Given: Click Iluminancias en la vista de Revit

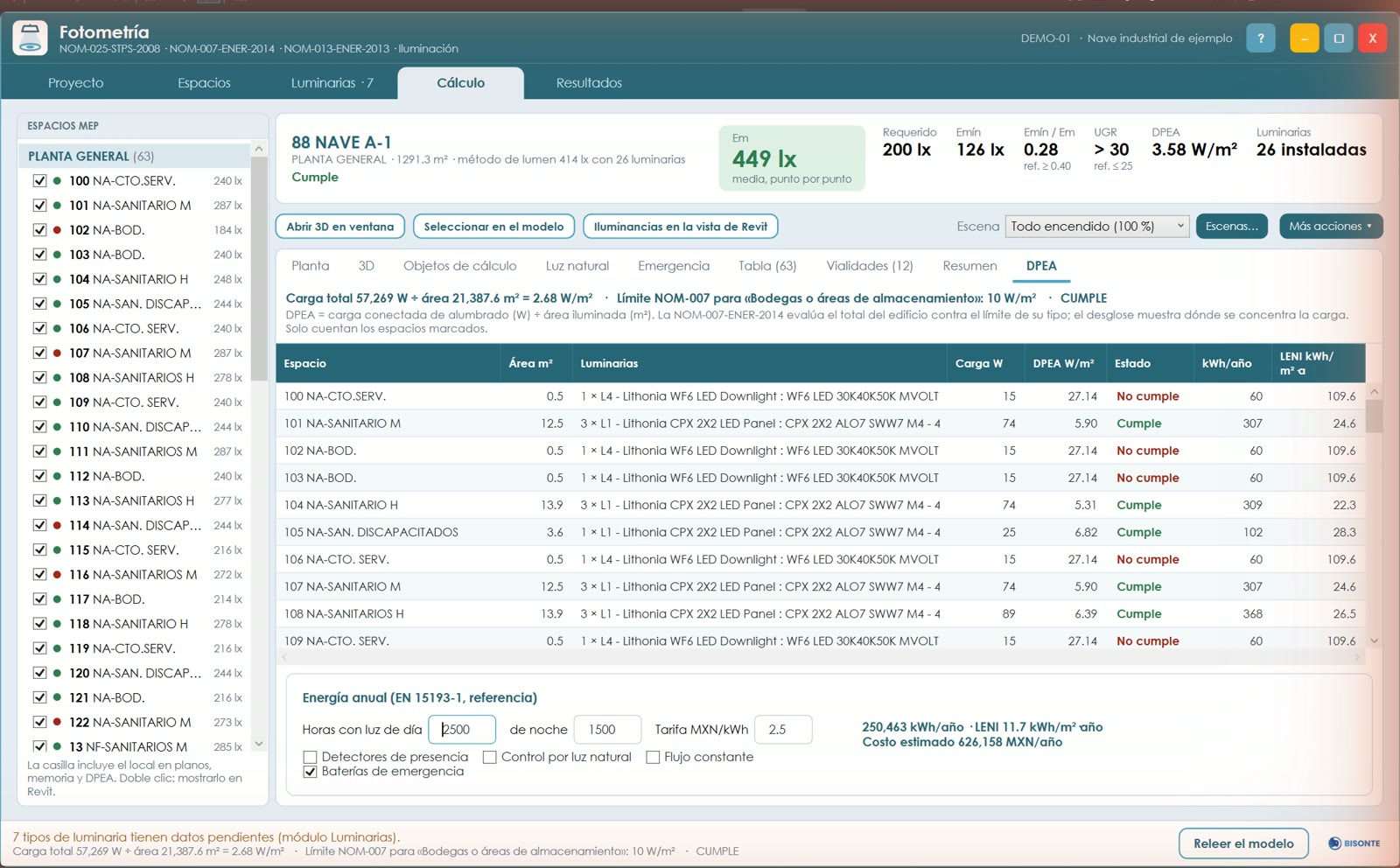Looking at the screenshot, I should pyautogui.click(x=681, y=227).
